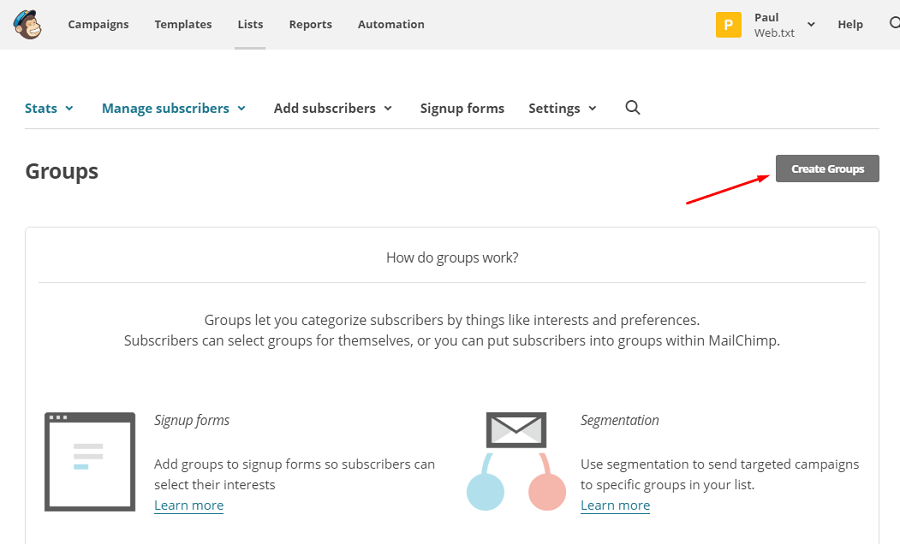This screenshot has height=544, width=900.
Task: Expand the Stats dropdown
Action: coord(49,108)
